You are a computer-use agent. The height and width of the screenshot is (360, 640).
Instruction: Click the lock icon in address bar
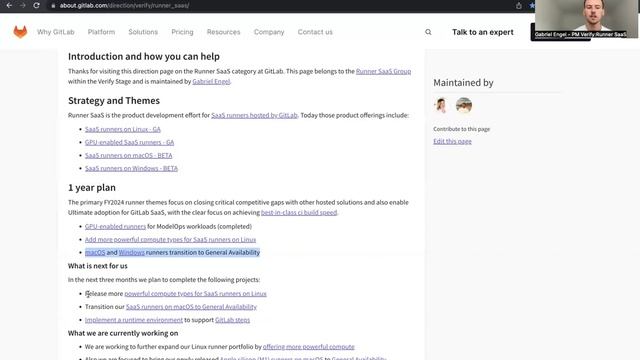53,6
